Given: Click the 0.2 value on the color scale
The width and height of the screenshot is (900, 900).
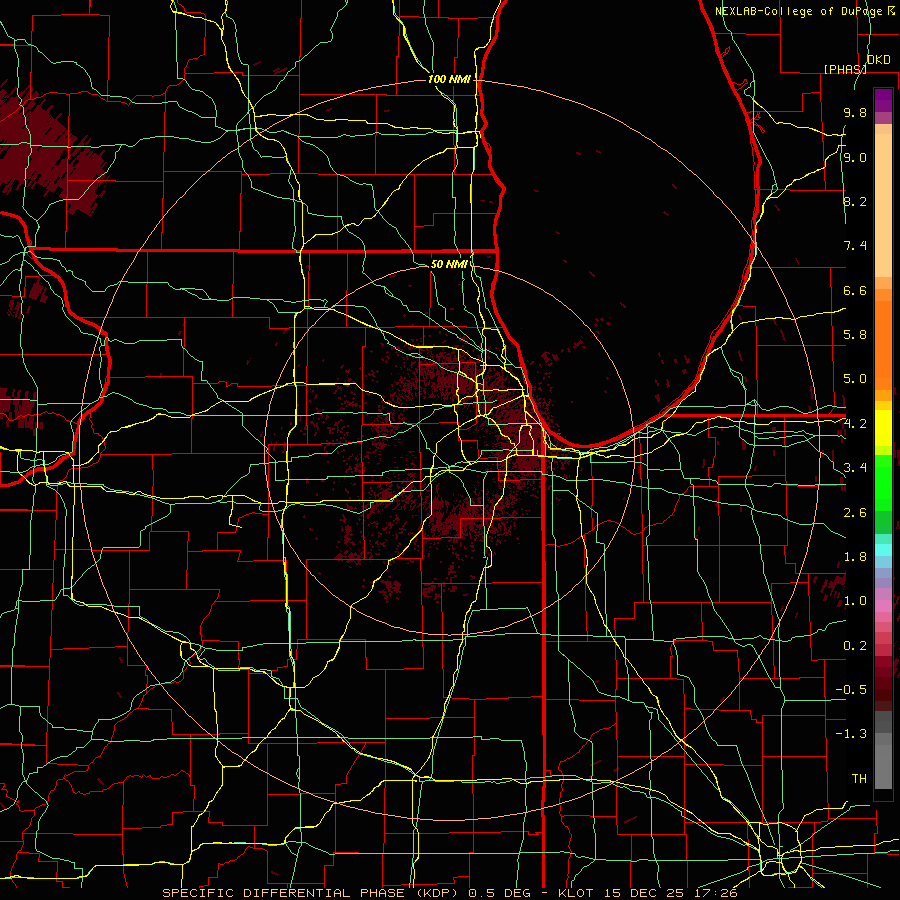Looking at the screenshot, I should point(855,646).
